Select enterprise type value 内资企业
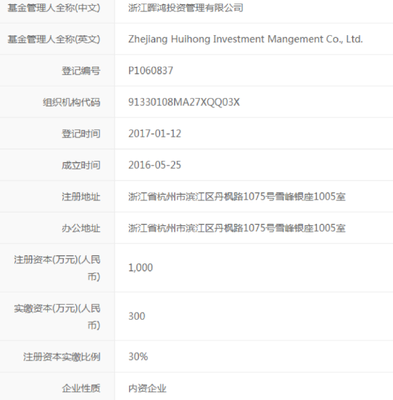 (x=147, y=388)
